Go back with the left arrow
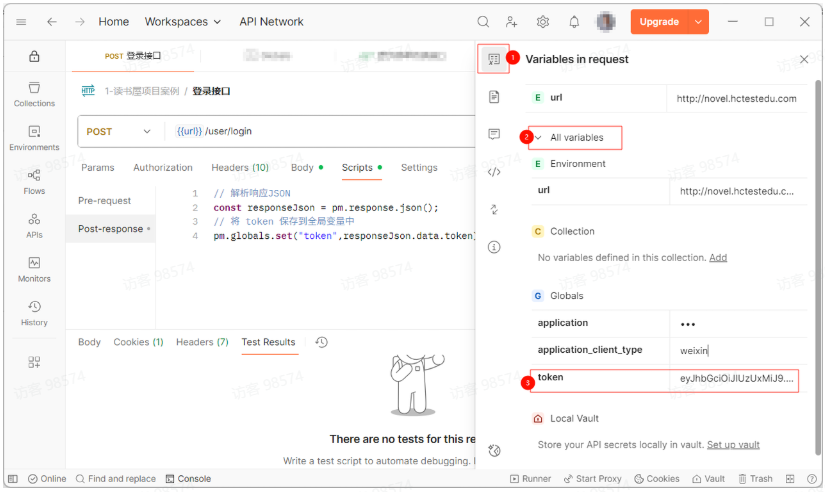The height and width of the screenshot is (492, 825). tap(52, 22)
